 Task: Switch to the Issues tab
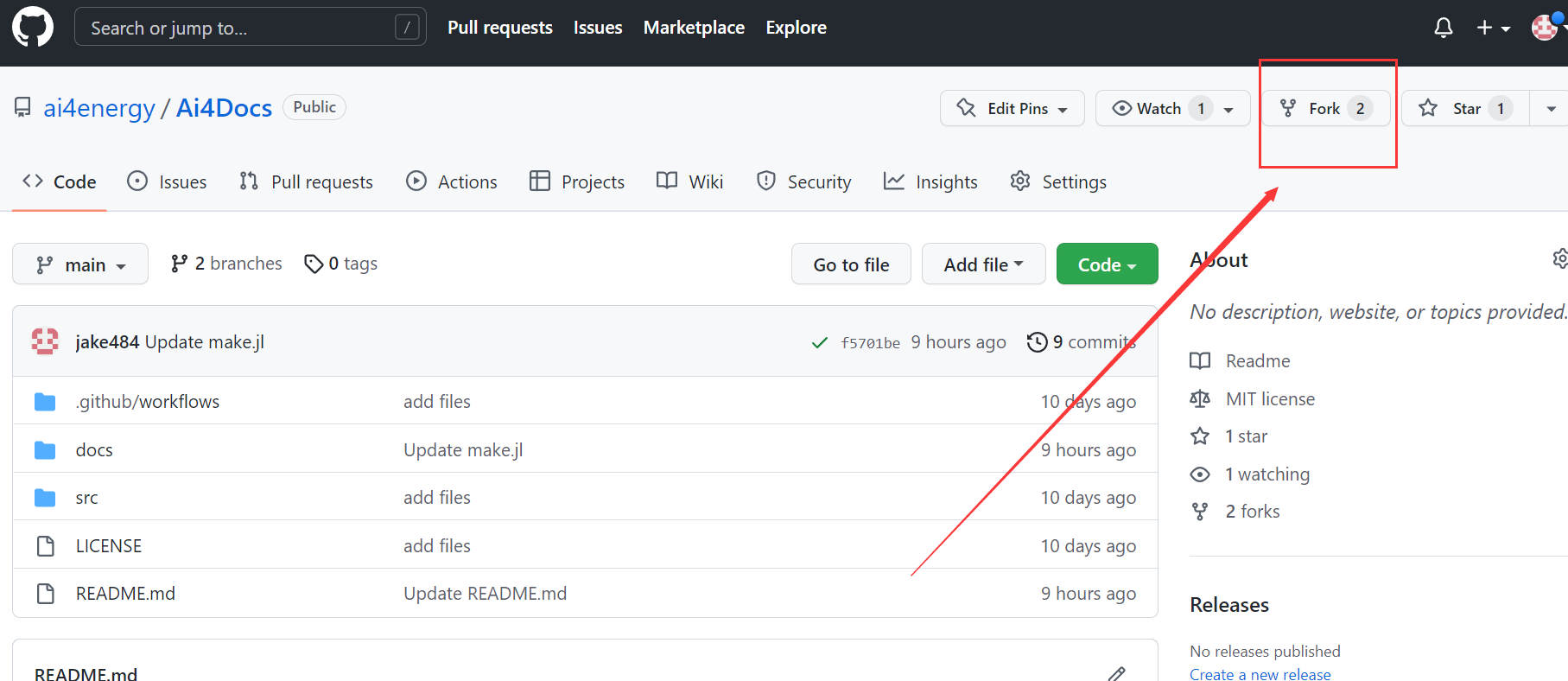tap(167, 182)
